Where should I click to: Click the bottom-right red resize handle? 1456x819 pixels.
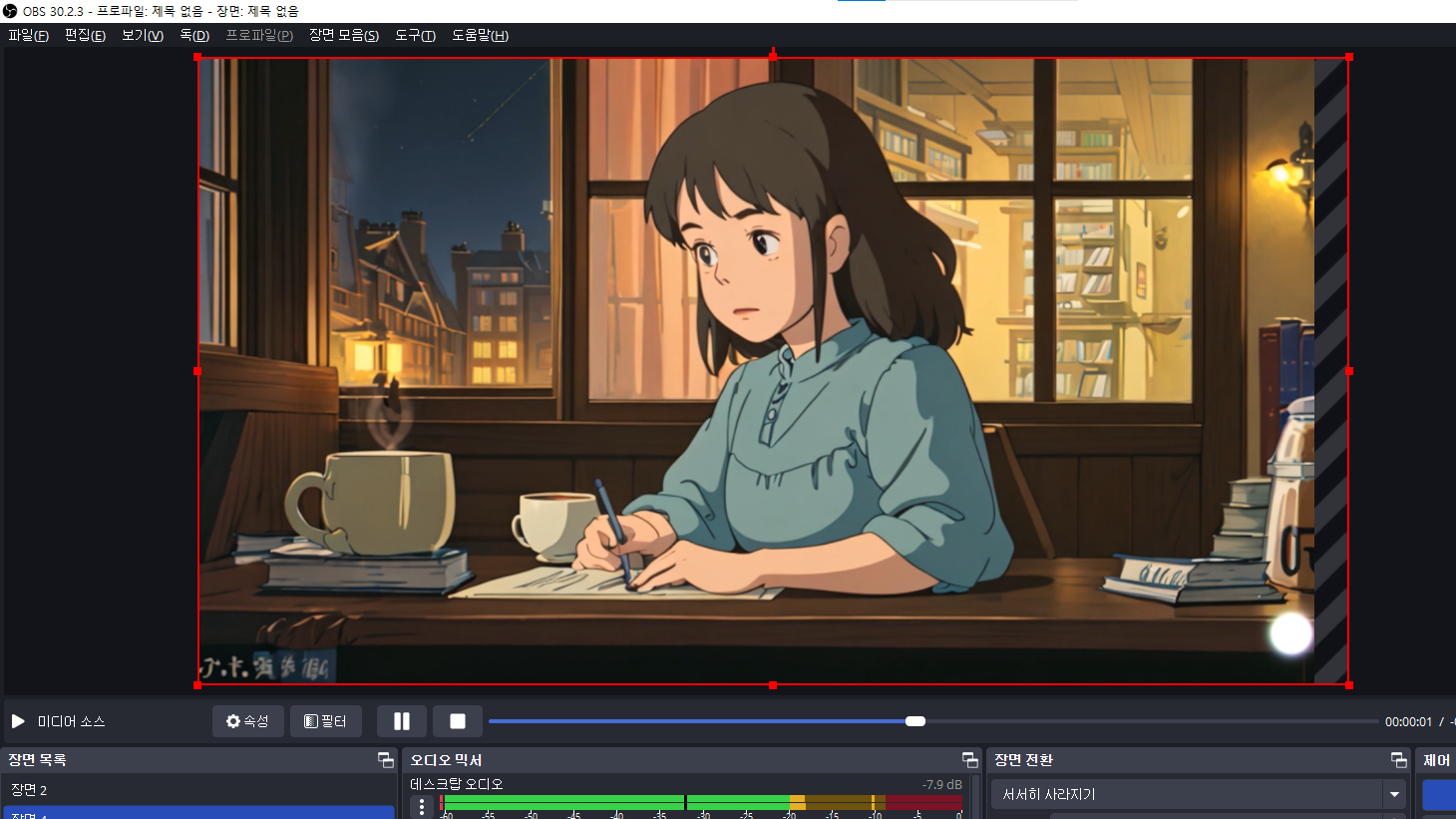[1349, 685]
